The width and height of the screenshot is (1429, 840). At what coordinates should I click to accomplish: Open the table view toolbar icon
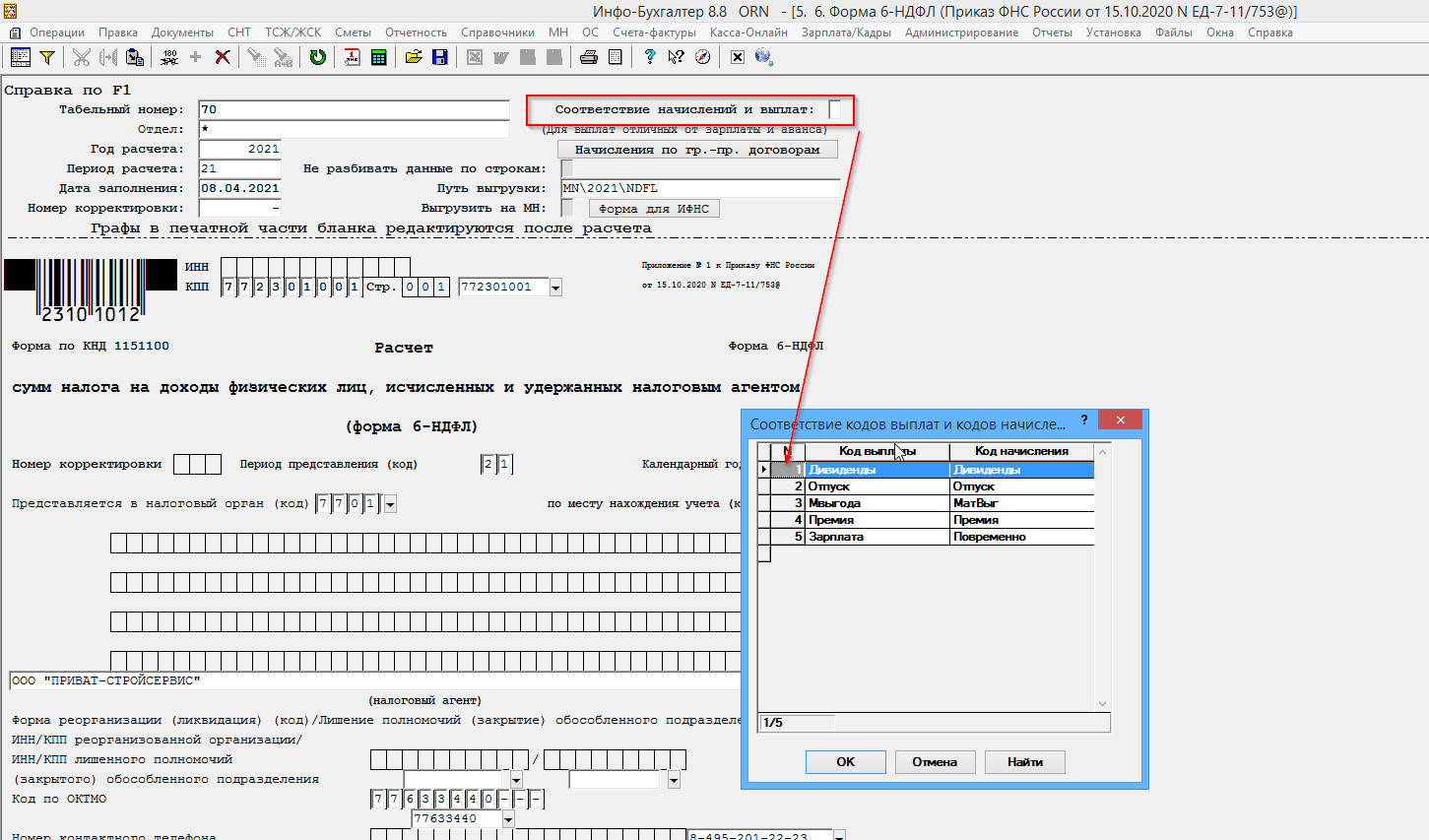[x=20, y=57]
